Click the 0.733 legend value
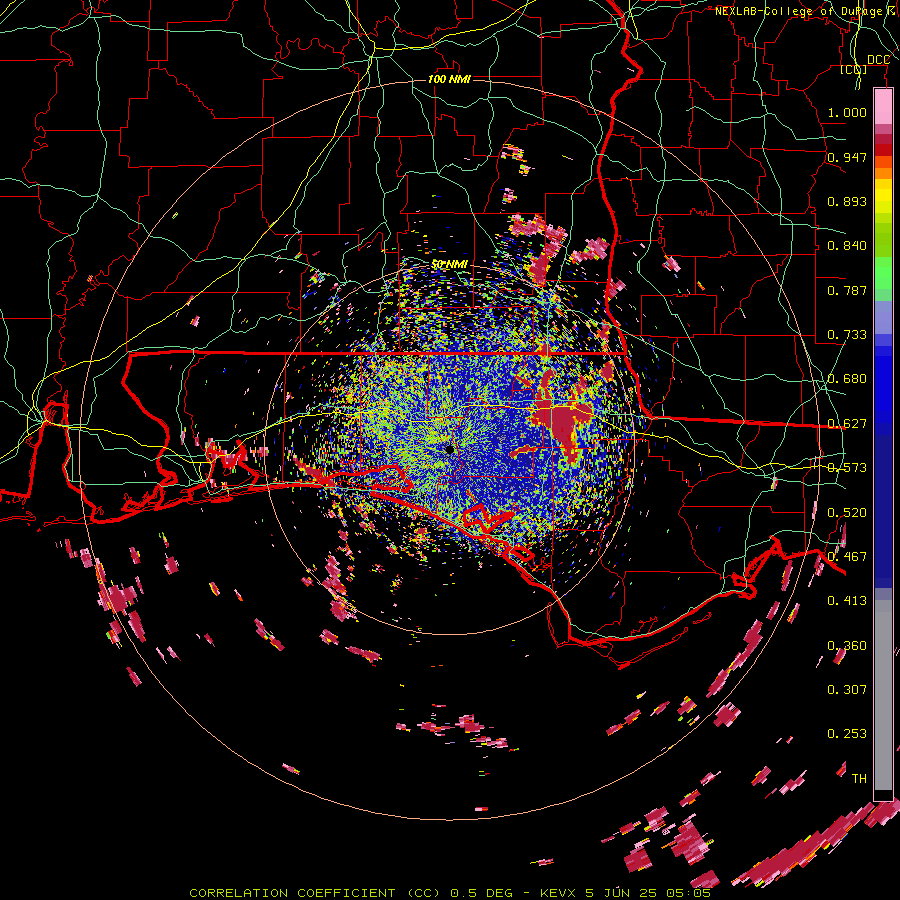 (847, 335)
